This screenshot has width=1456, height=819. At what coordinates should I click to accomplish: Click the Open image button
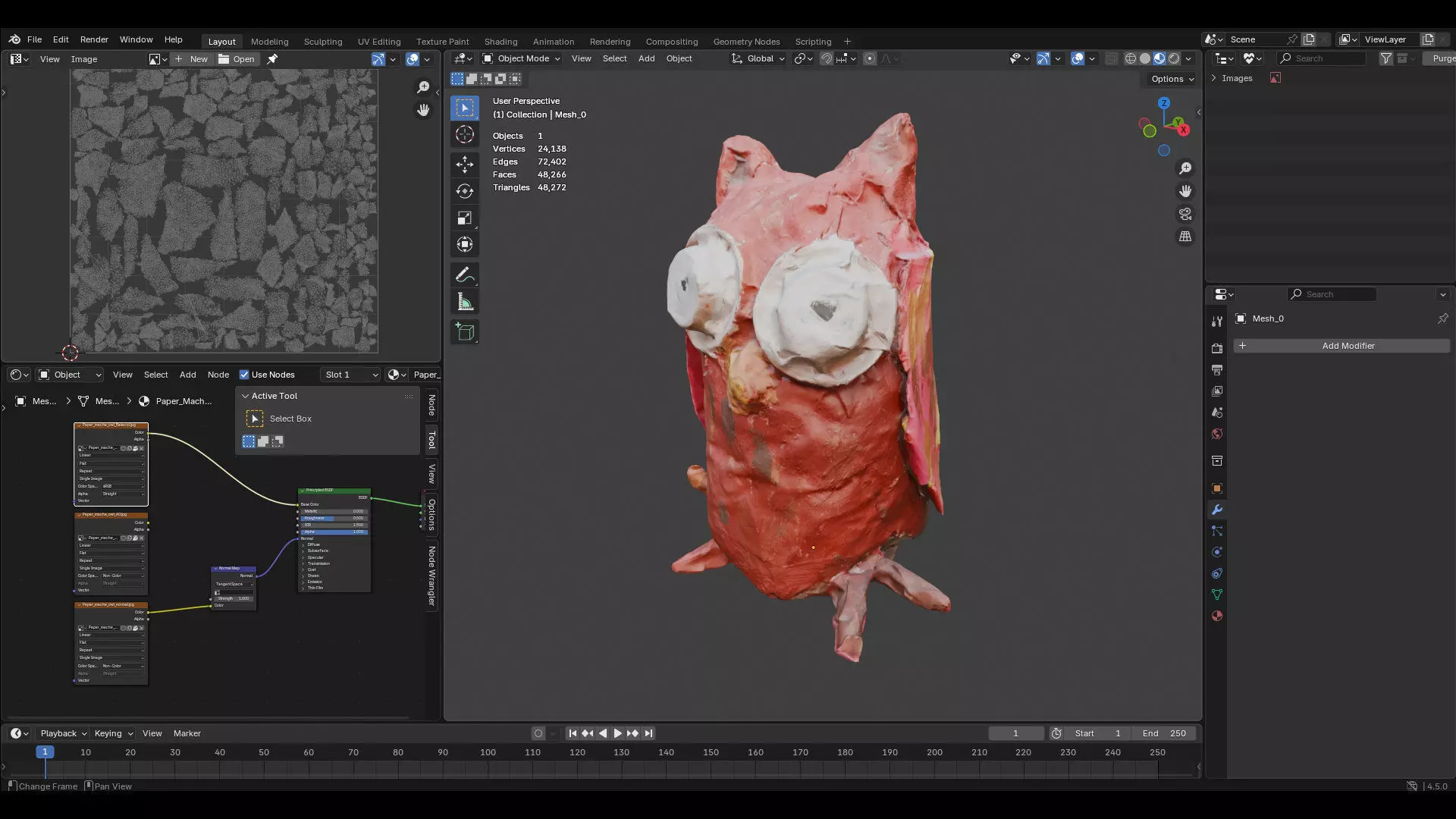(237, 59)
